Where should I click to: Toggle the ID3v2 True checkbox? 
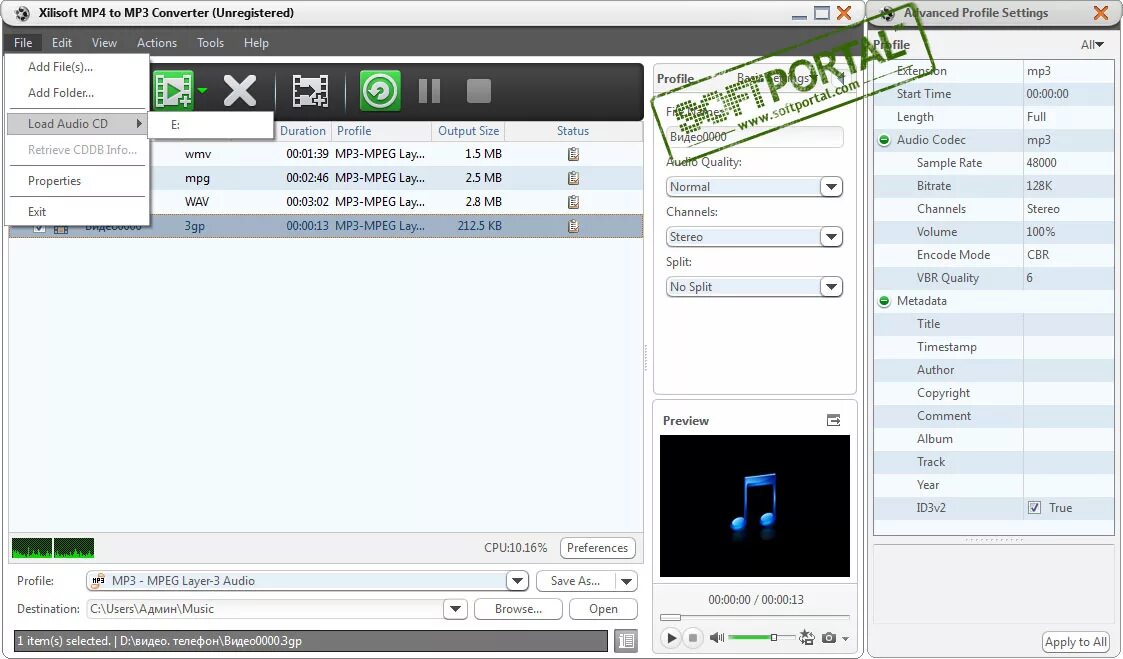(1034, 508)
